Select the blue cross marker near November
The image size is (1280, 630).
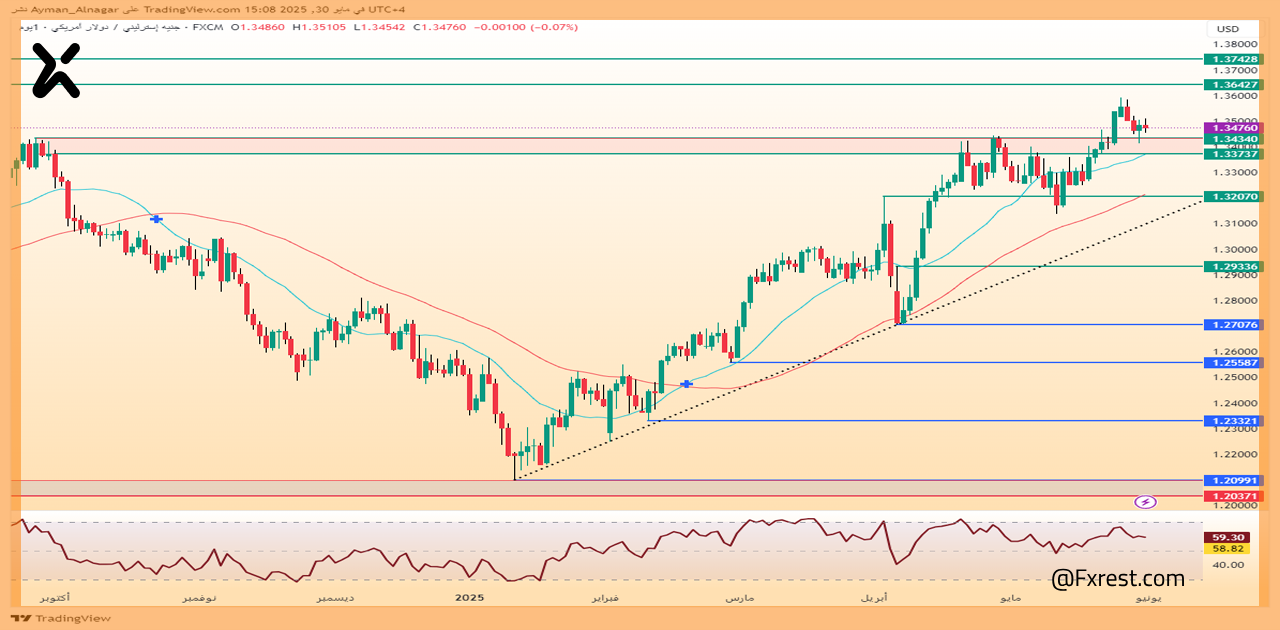[156, 218]
